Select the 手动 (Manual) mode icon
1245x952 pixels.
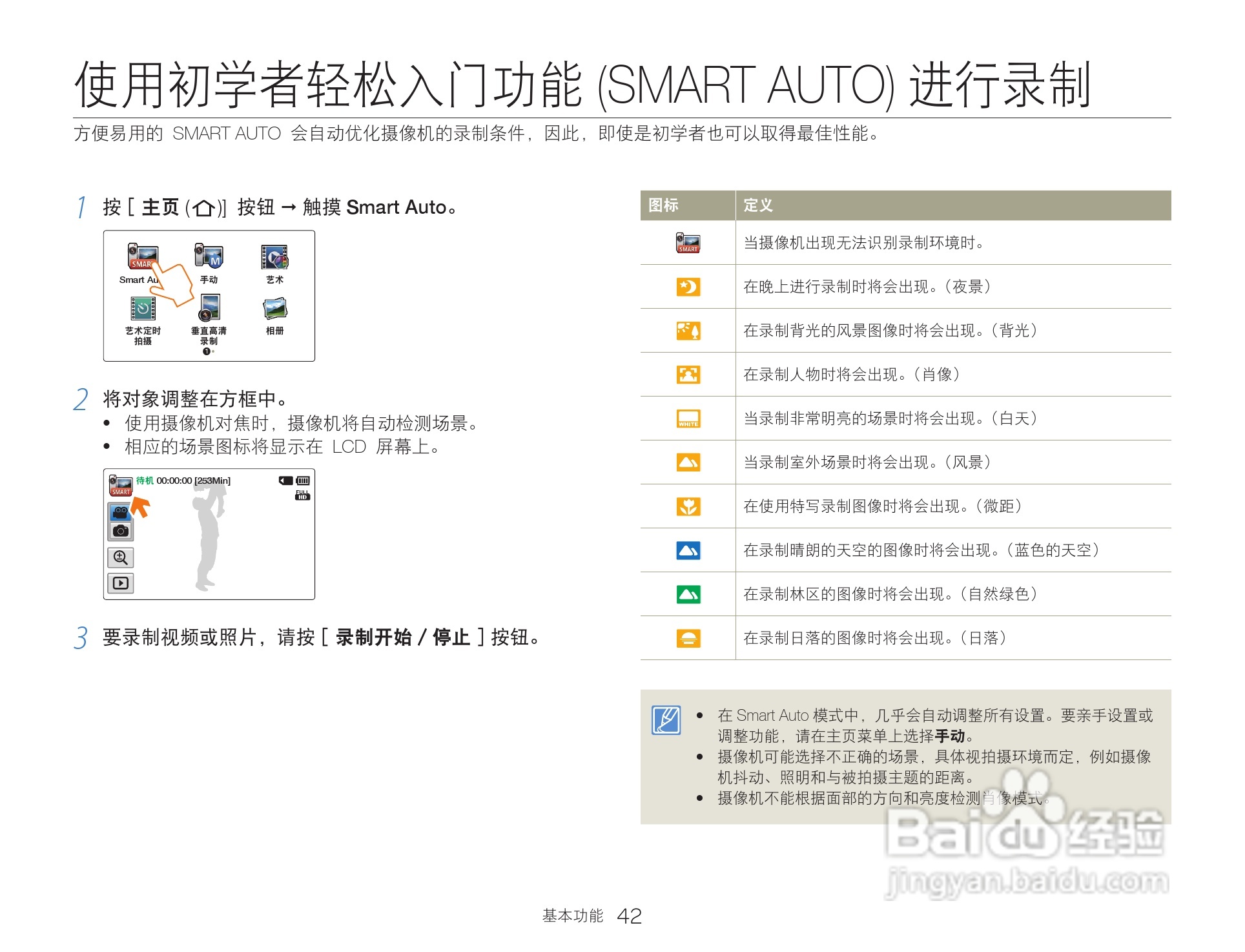[209, 256]
